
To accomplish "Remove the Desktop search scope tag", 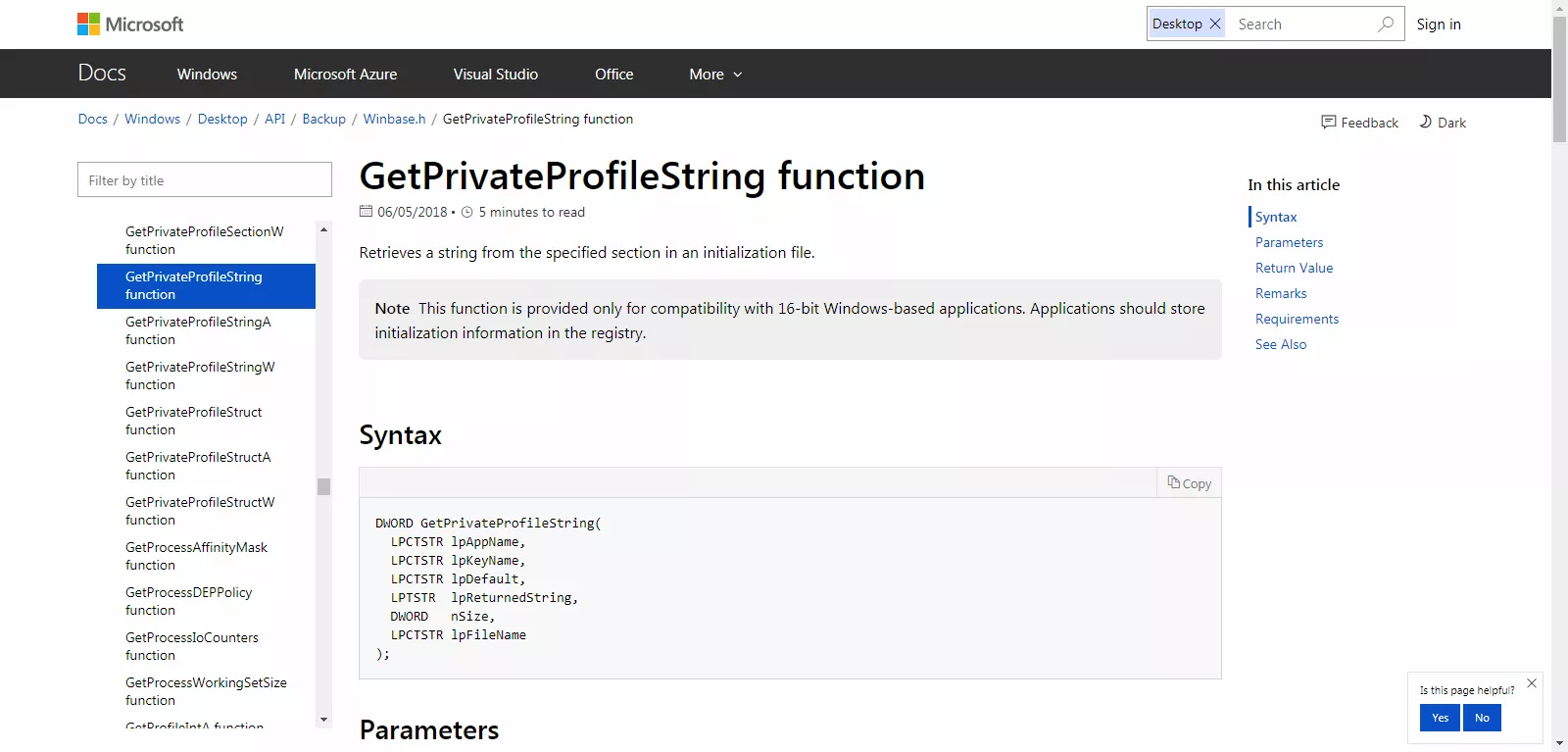I will [1215, 24].
